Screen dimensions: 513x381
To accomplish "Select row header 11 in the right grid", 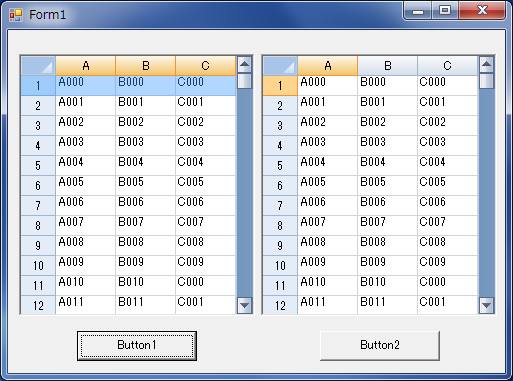I will (280, 286).
